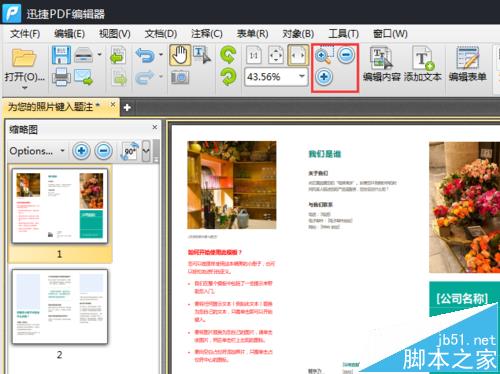
Task: Set zoom to actual size 1:1
Action: (x=254, y=55)
